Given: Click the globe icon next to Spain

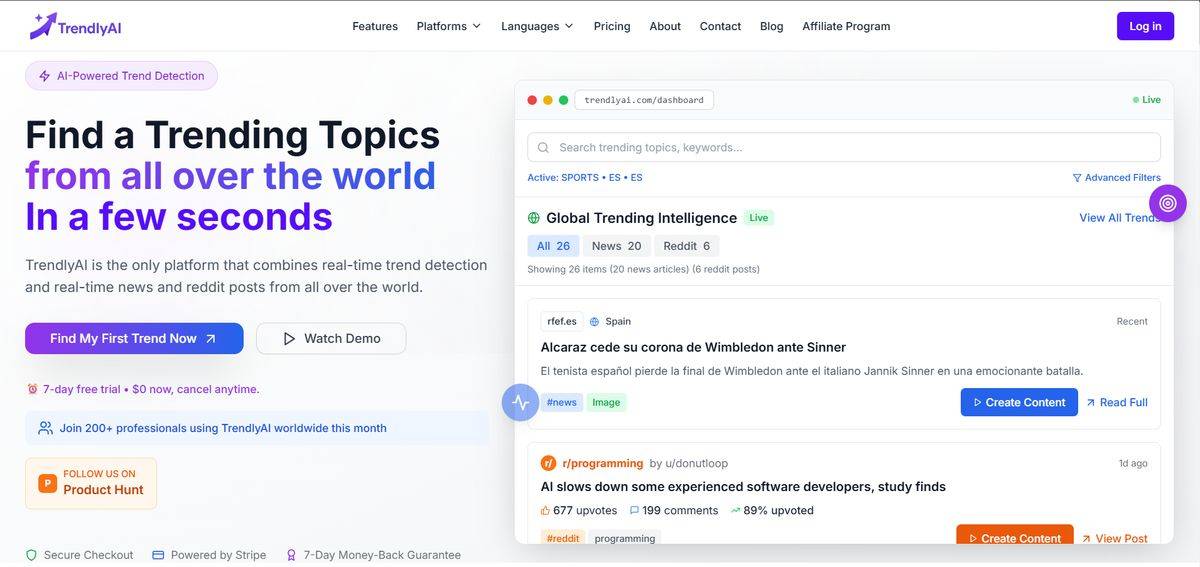Looking at the screenshot, I should [594, 322].
